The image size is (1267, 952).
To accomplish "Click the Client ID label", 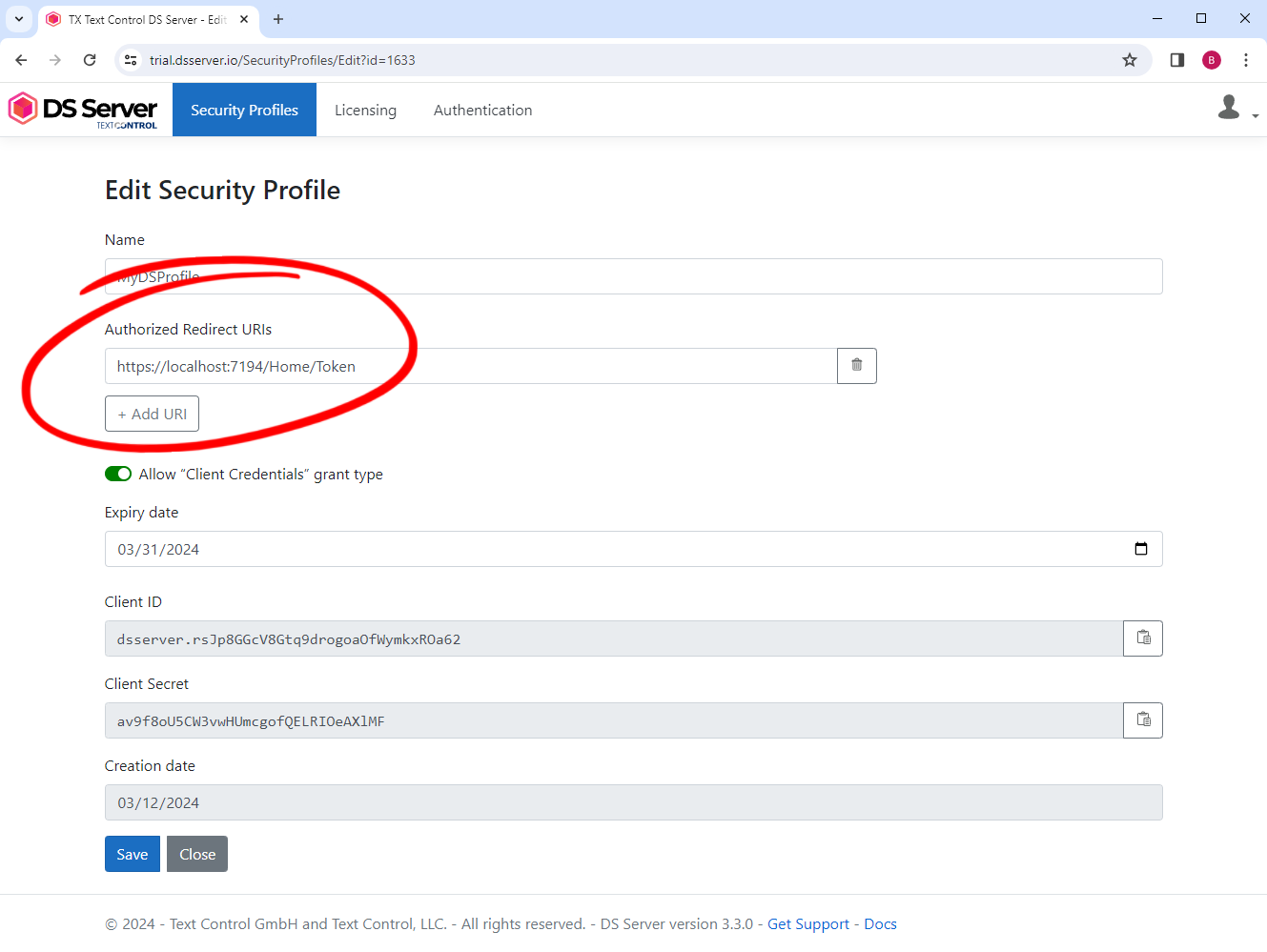I will 133,601.
